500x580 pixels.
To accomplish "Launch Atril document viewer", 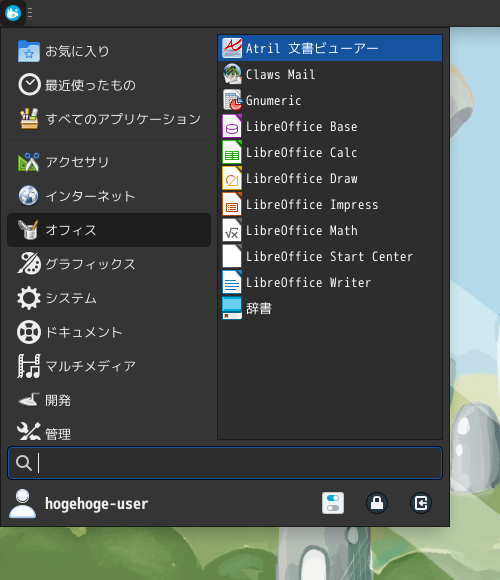I will 330,48.
